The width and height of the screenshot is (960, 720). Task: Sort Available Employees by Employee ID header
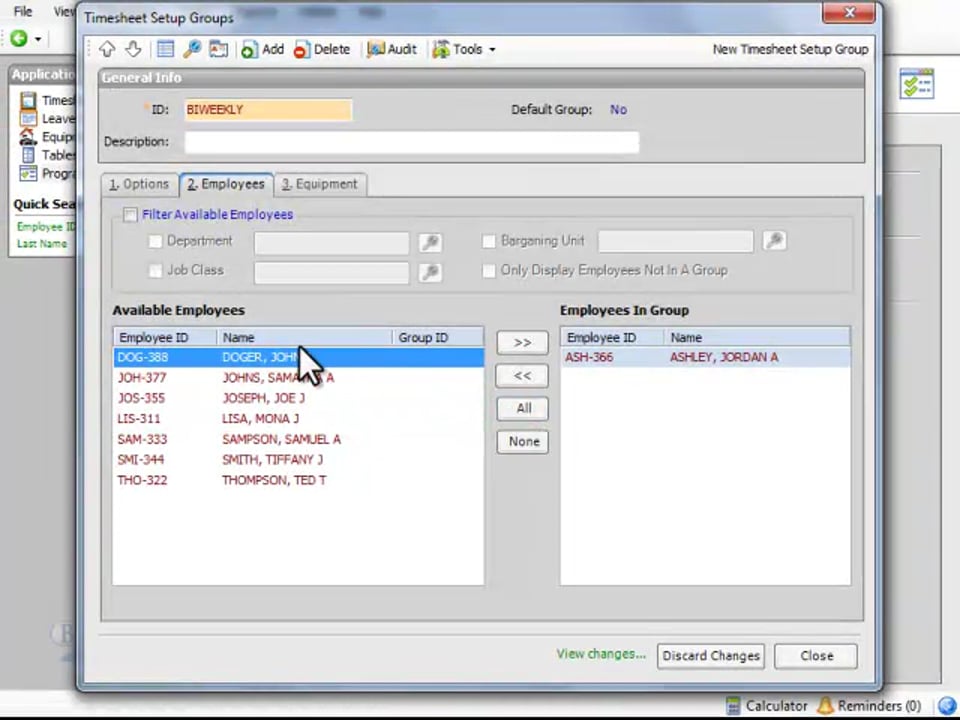pyautogui.click(x=165, y=338)
